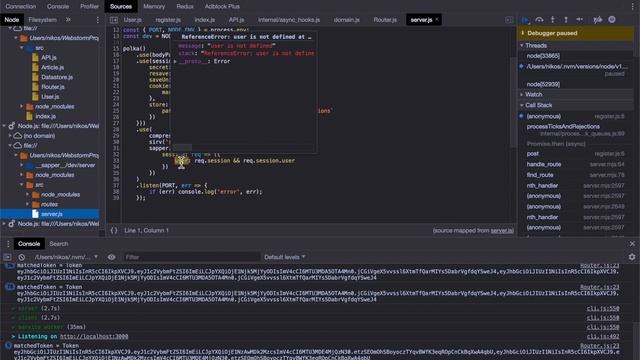Open Article.js in file tree

pyautogui.click(x=52, y=67)
